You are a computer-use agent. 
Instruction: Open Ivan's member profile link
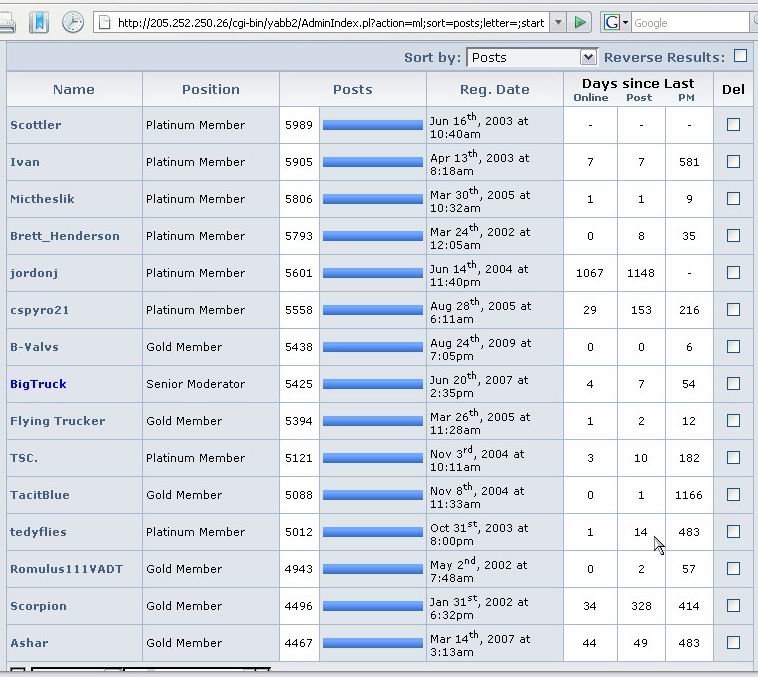tap(25, 162)
